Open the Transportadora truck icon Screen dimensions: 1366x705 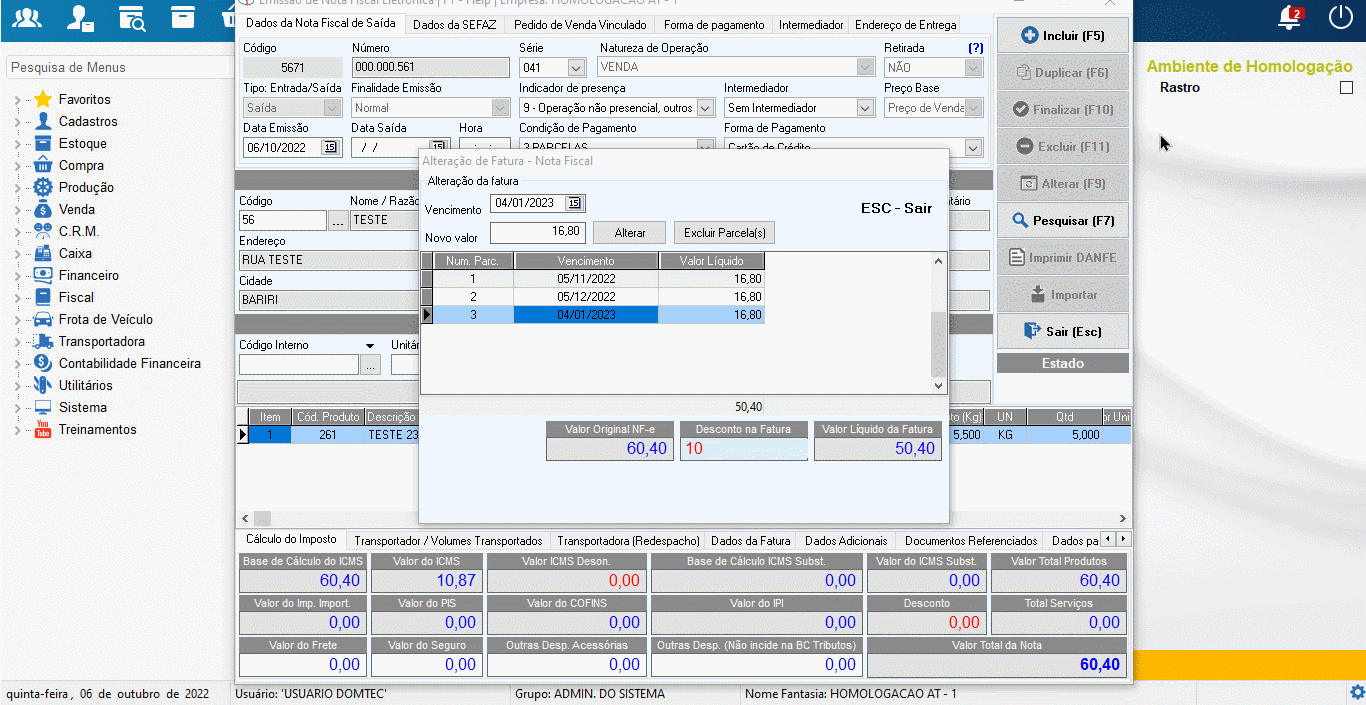point(42,341)
